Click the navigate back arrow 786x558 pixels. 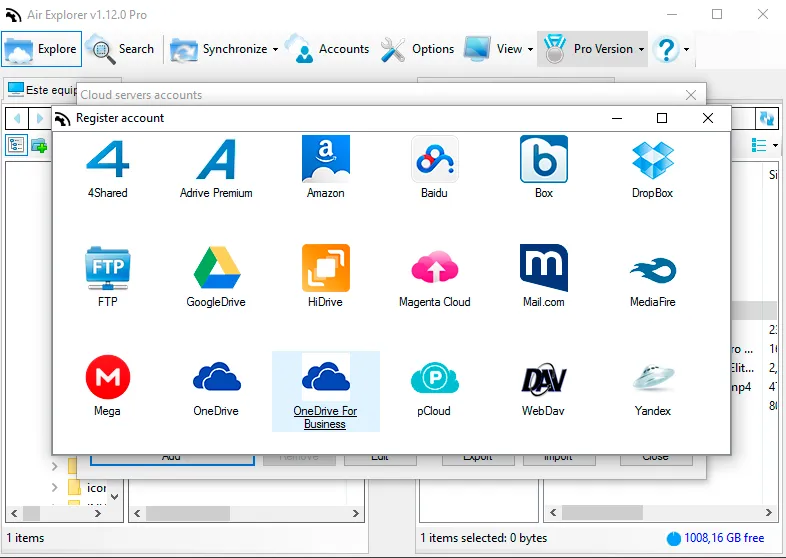pyautogui.click(x=17, y=118)
